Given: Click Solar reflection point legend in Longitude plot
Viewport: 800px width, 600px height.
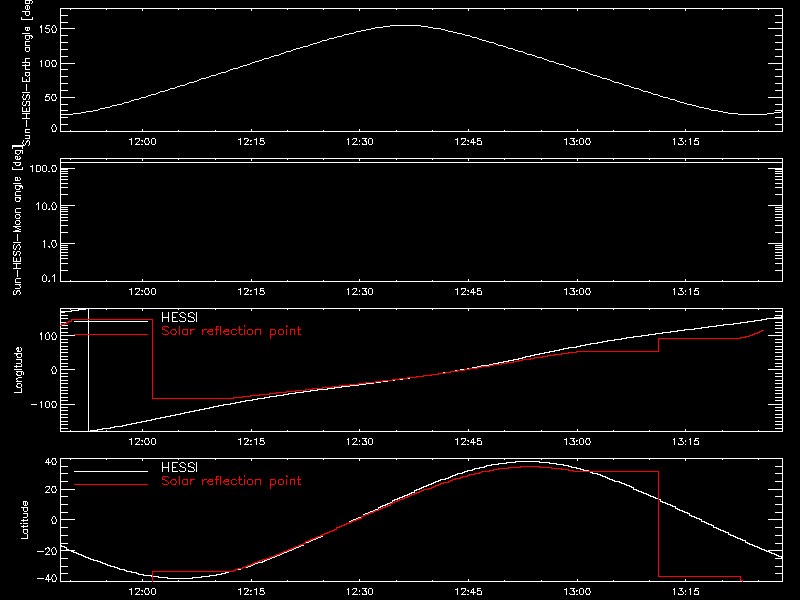Looking at the screenshot, I should [231, 331].
